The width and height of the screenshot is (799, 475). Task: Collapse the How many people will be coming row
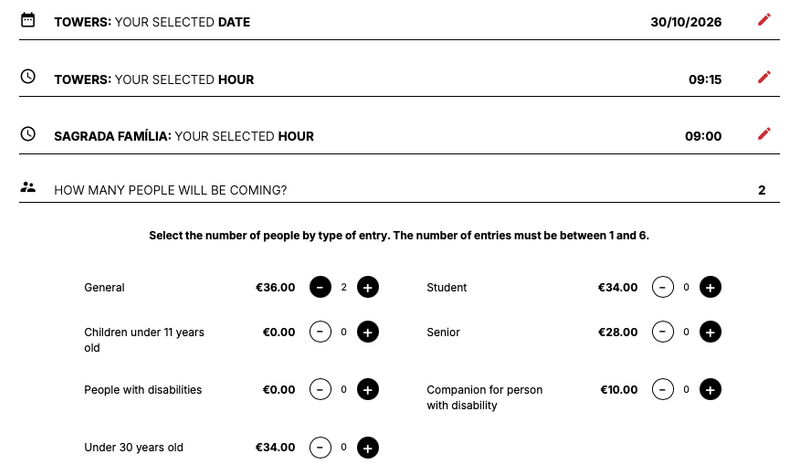(x=399, y=190)
